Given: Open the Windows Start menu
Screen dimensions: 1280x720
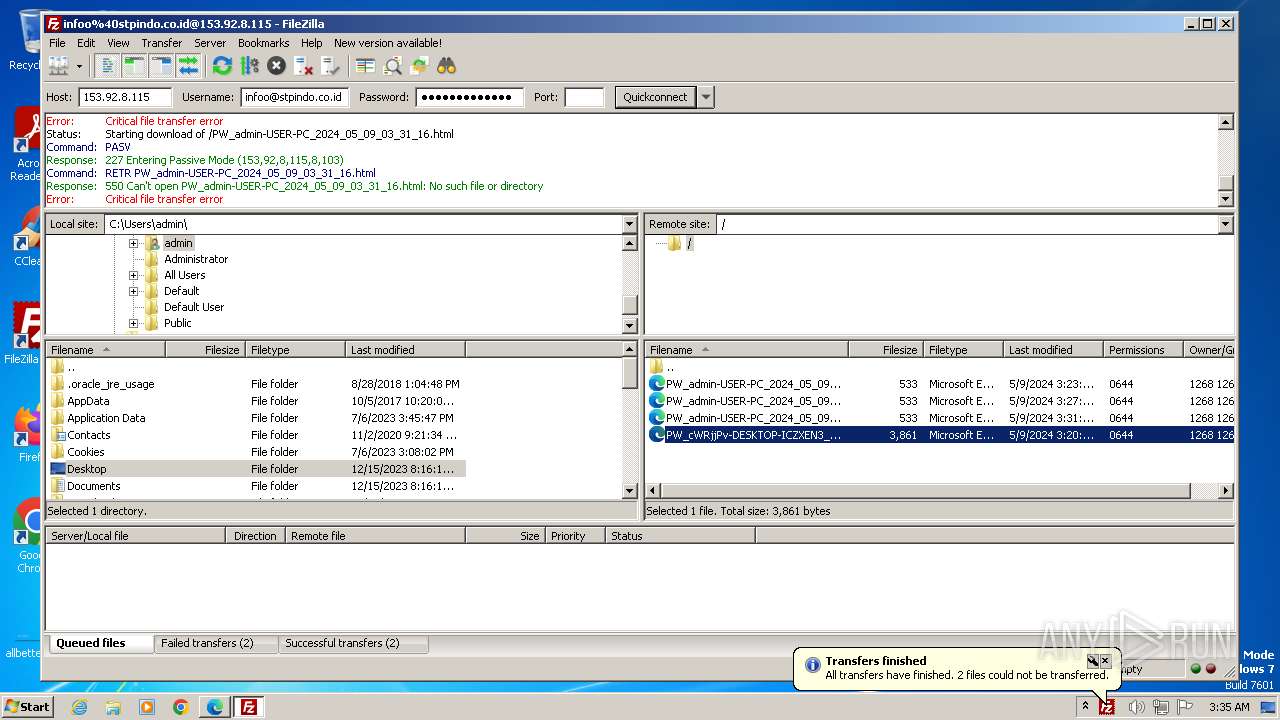Looking at the screenshot, I should tap(27, 707).
